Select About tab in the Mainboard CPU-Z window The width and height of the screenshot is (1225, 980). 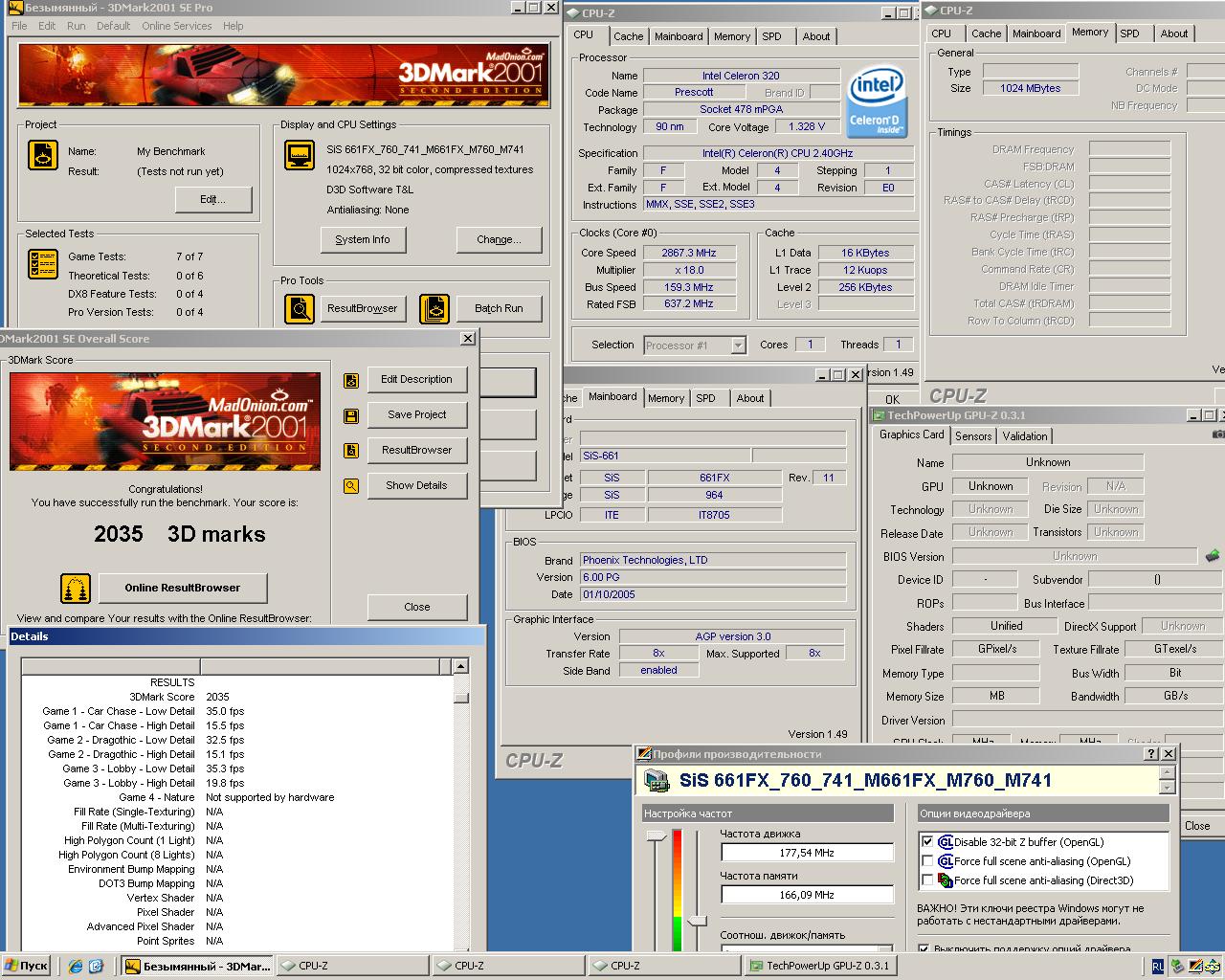[750, 398]
